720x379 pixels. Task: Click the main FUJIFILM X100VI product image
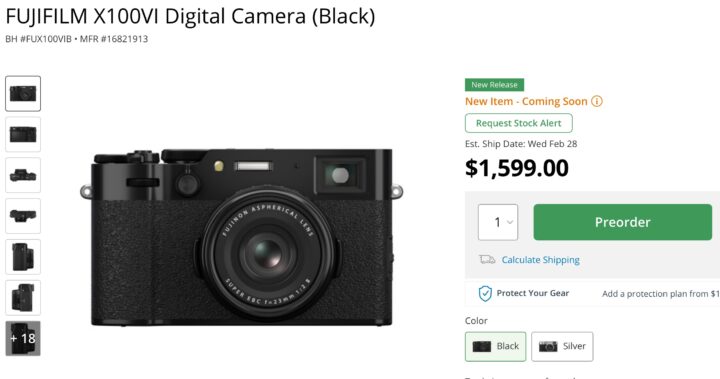tap(242, 237)
